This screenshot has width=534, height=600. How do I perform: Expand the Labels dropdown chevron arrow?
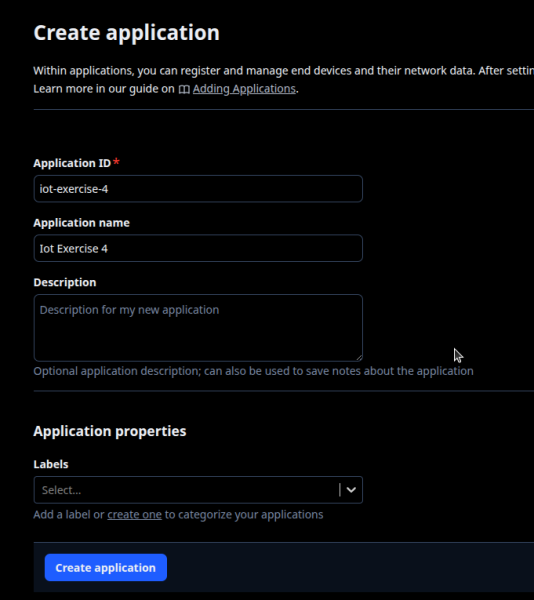click(351, 490)
